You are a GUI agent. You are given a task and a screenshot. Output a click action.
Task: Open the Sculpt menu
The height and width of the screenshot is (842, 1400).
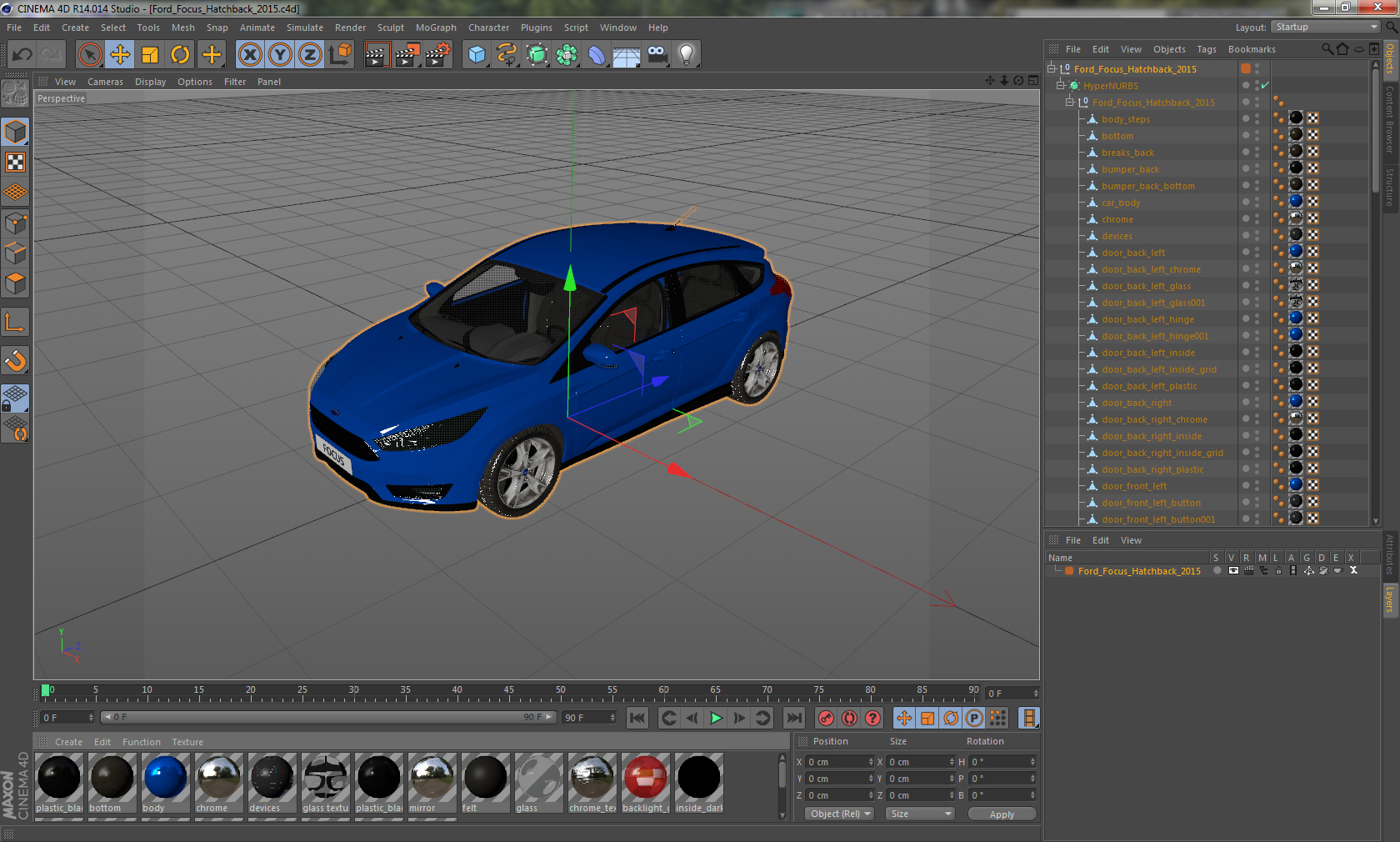tap(390, 28)
